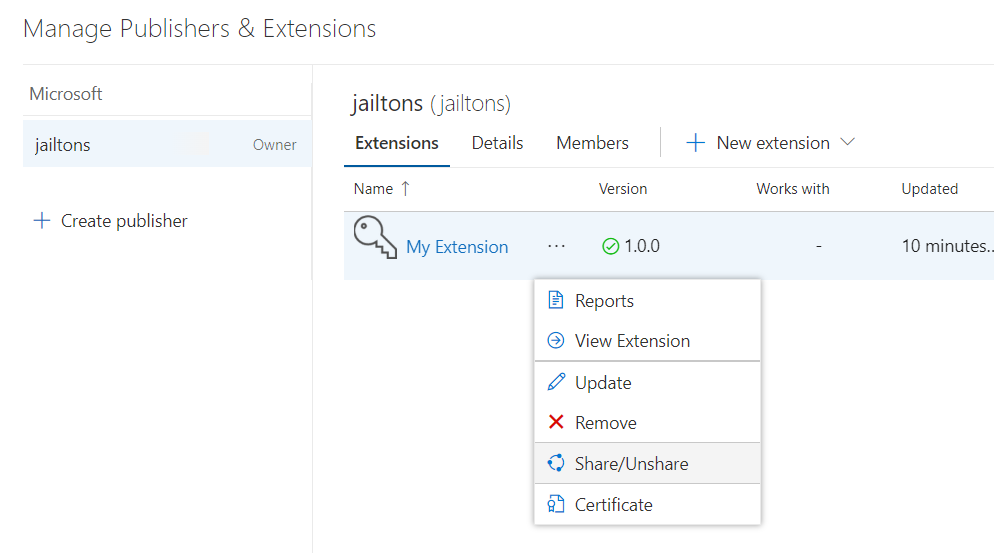Click the Manage Publishers & Extensions title
The image size is (994, 553).
[x=200, y=29]
